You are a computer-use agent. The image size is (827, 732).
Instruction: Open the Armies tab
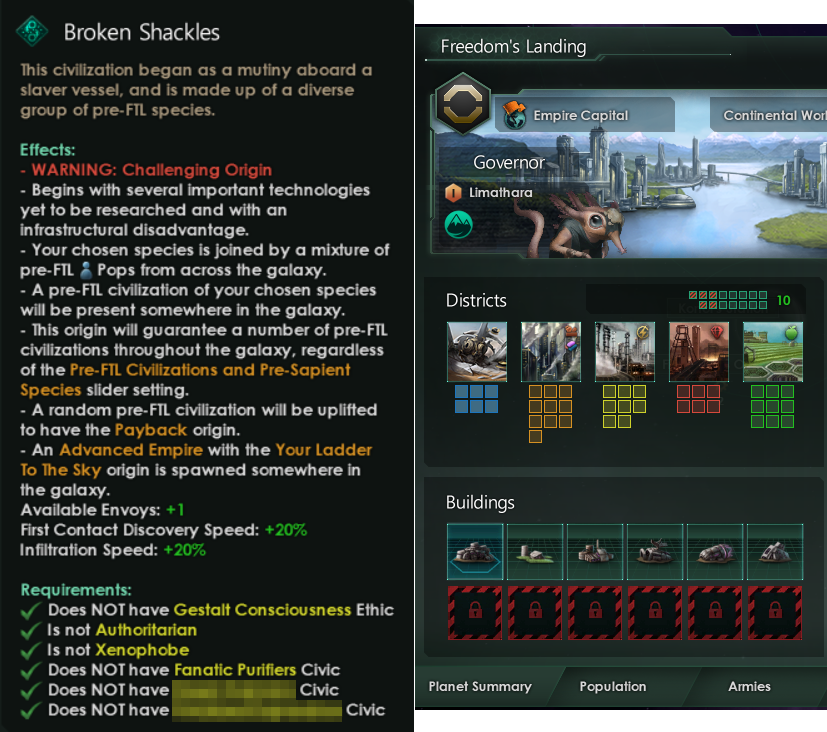point(749,687)
